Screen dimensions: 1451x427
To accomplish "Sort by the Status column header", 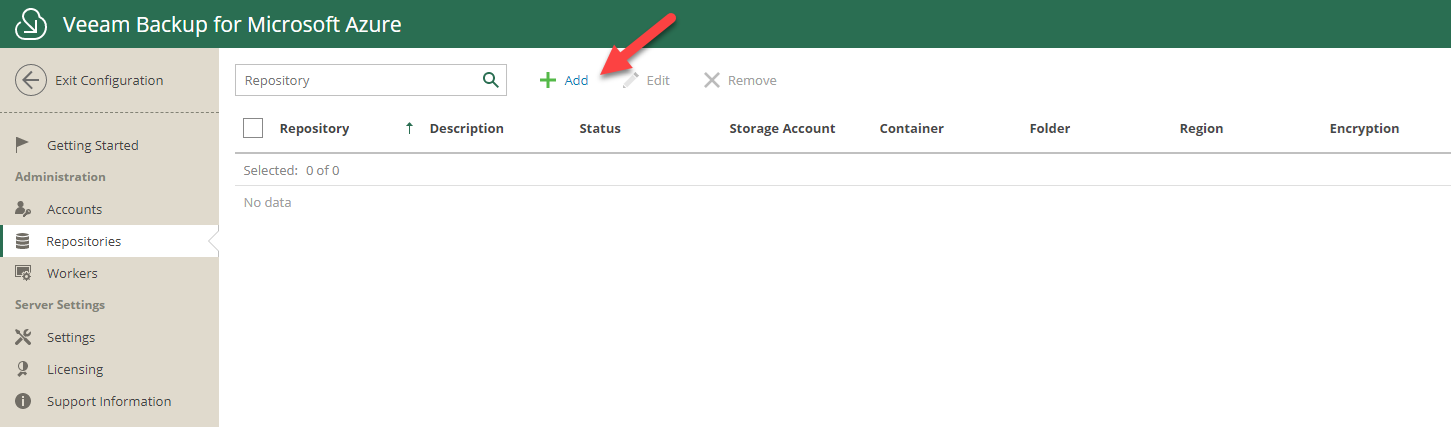I will coord(600,128).
